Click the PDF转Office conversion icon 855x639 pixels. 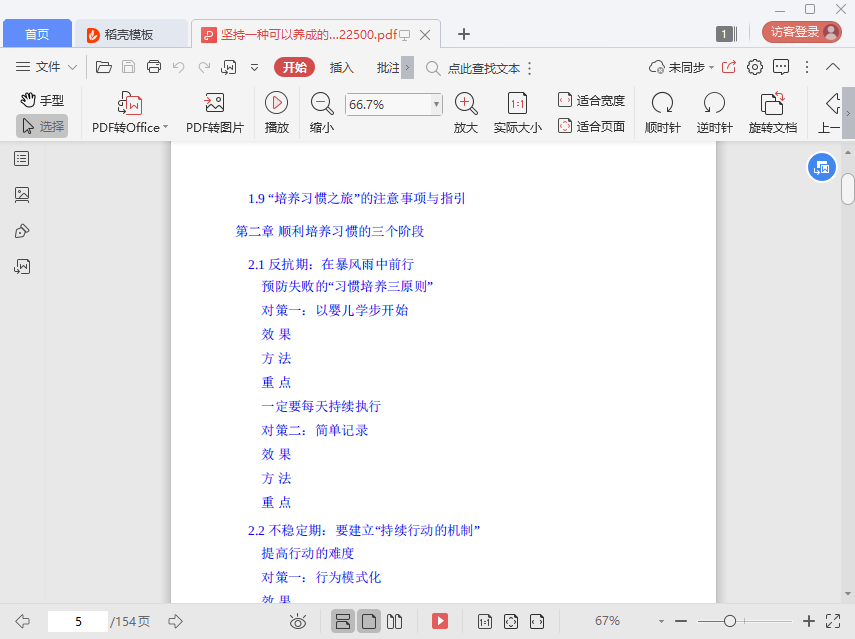tap(130, 103)
